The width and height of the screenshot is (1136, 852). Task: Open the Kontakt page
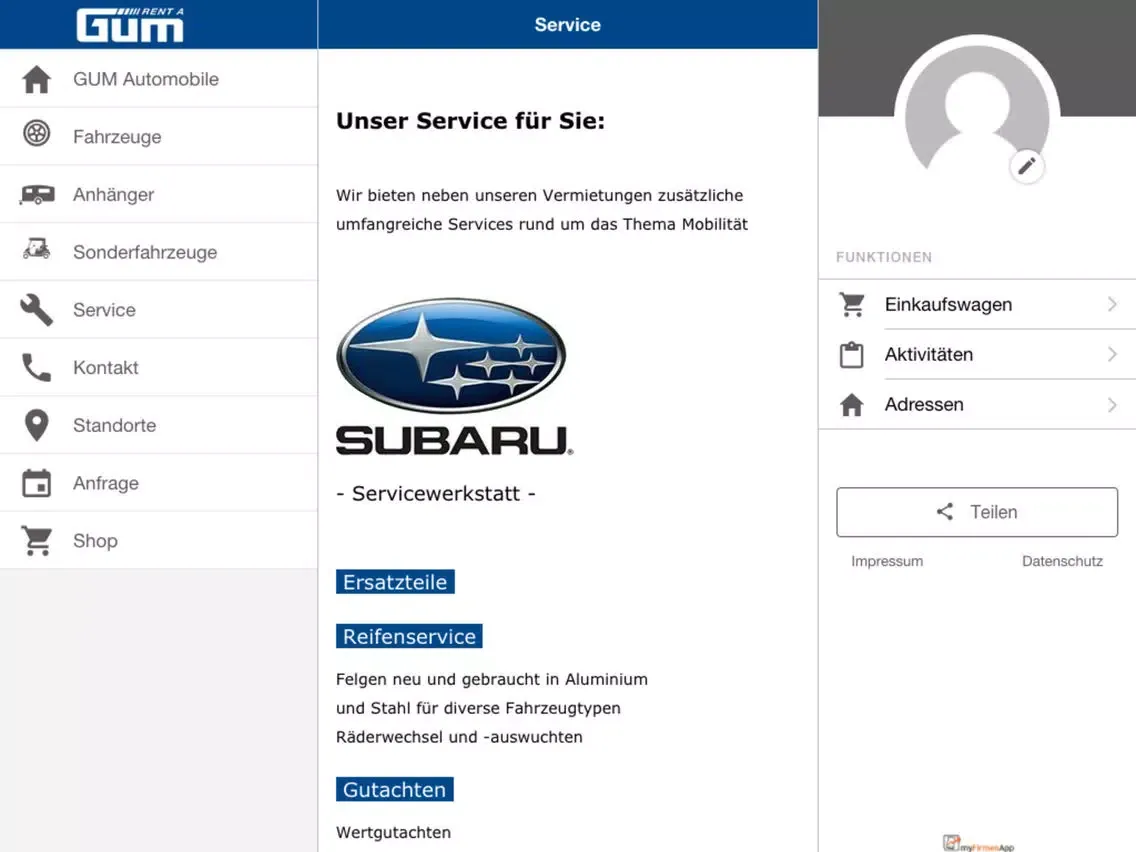tap(159, 367)
